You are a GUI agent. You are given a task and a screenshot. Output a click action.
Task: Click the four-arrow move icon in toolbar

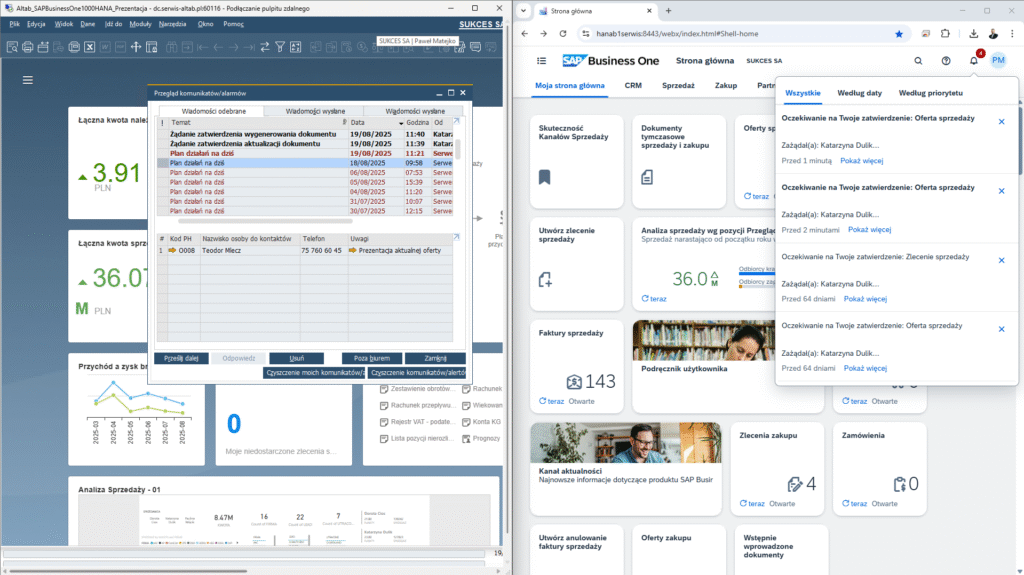click(136, 47)
